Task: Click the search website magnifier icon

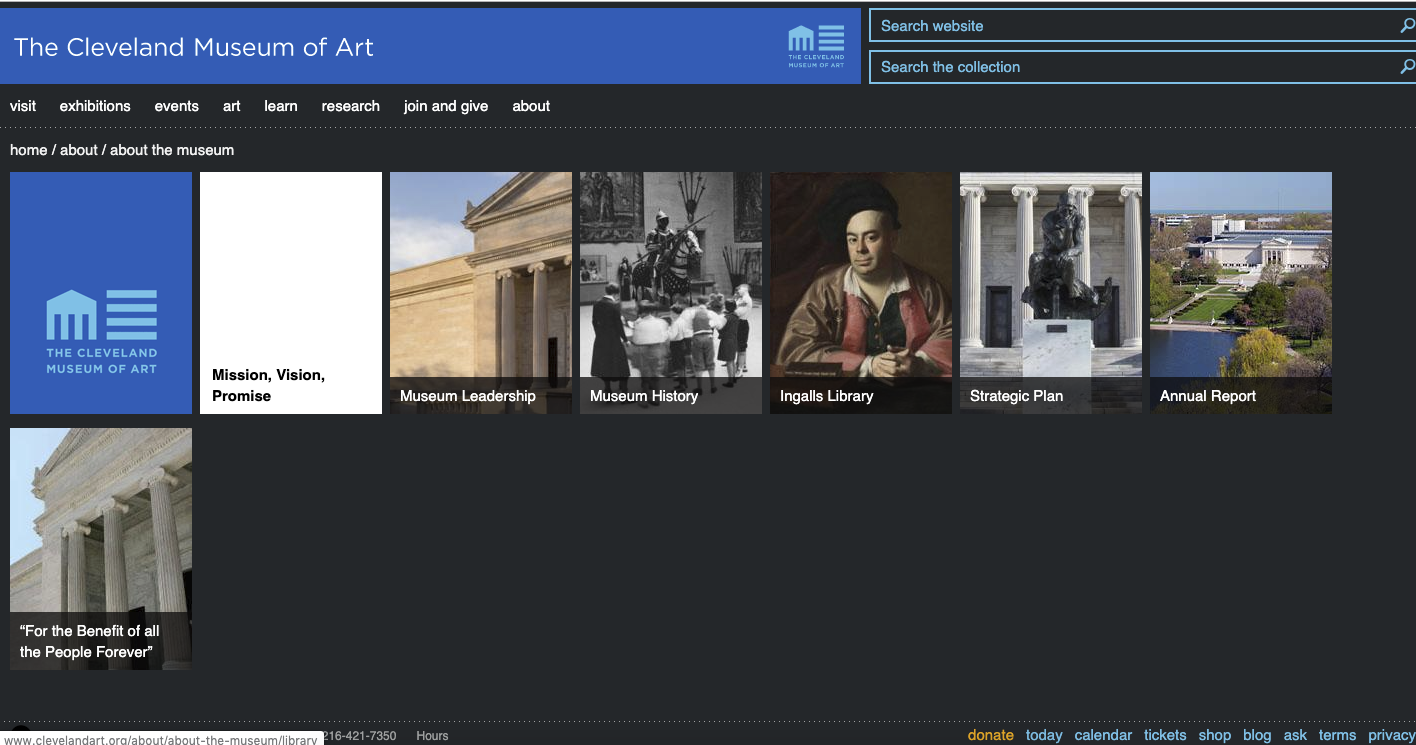Action: (x=1407, y=26)
